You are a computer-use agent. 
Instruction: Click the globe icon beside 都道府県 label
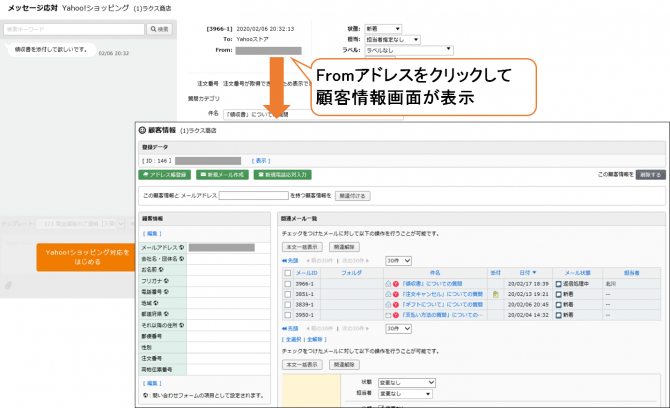(166, 314)
